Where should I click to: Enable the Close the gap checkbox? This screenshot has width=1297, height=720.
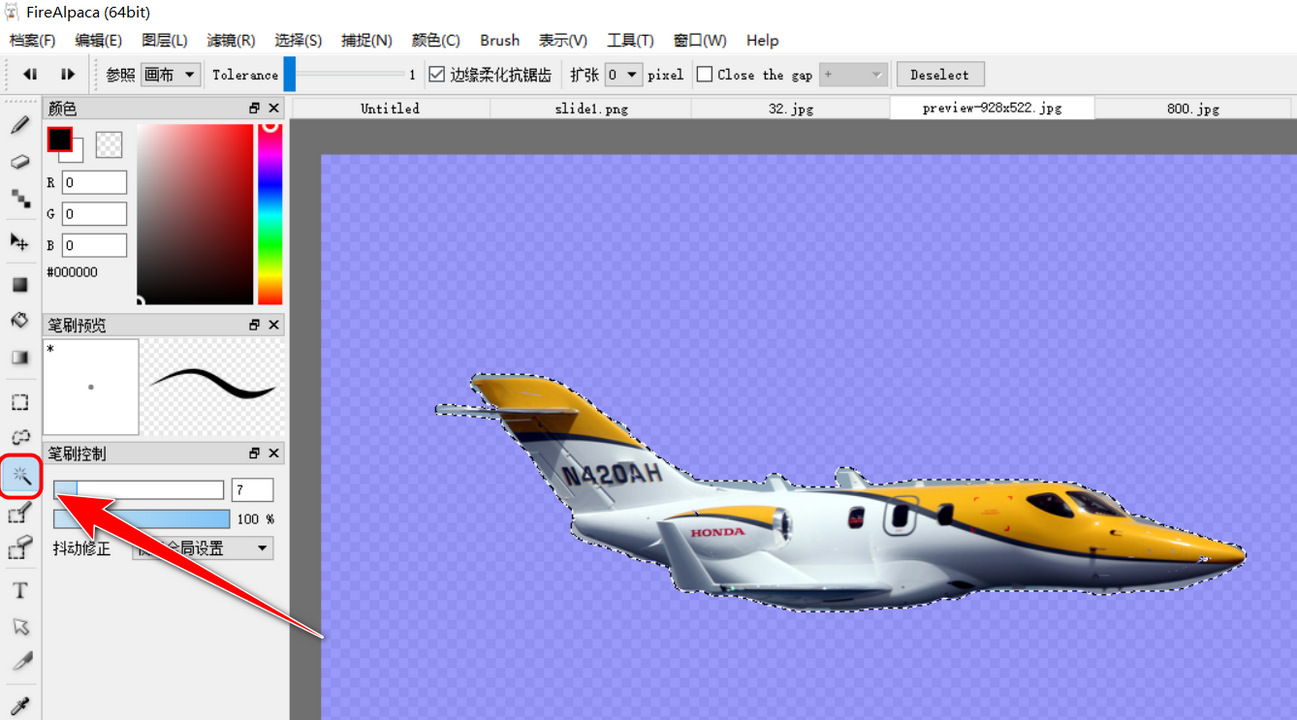coord(704,74)
